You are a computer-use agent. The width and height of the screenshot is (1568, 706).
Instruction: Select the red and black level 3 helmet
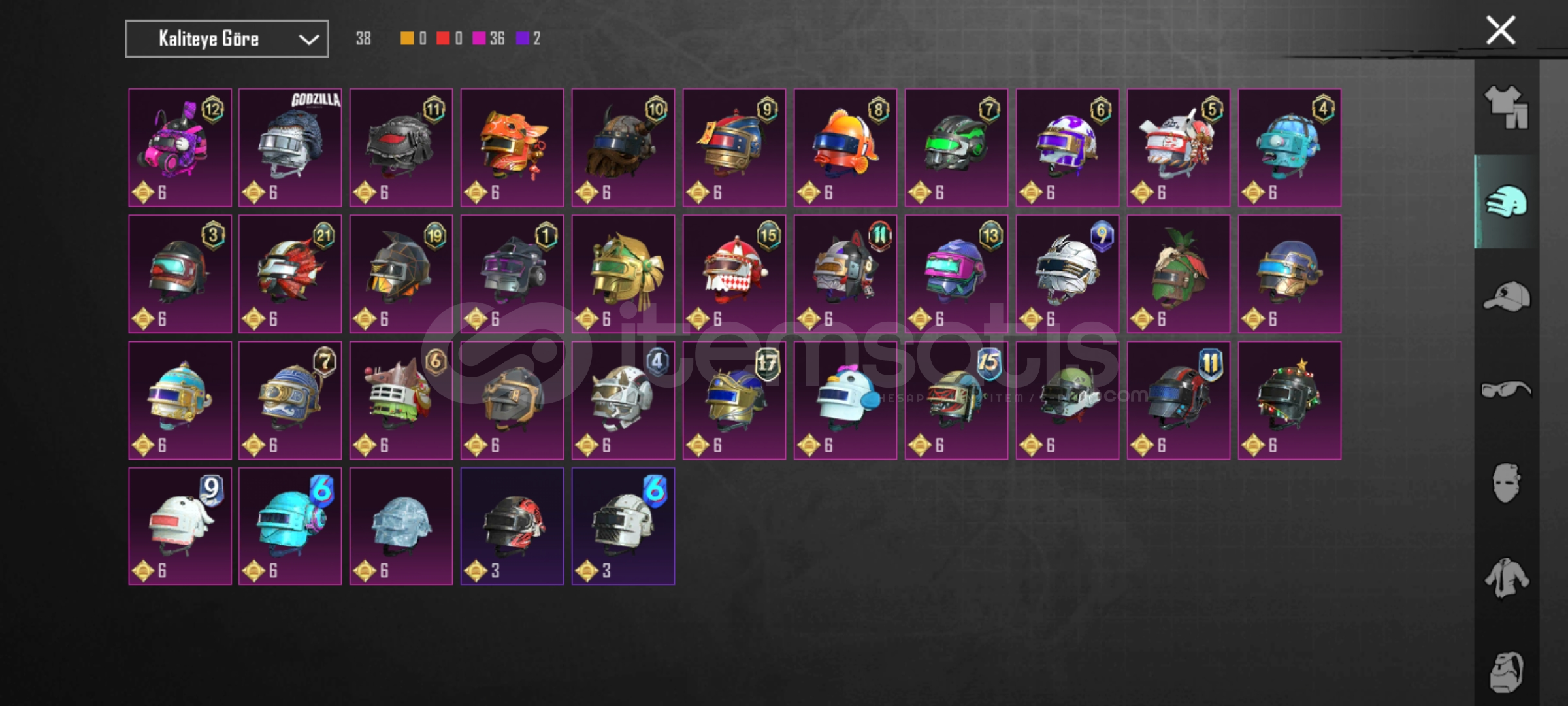point(512,526)
